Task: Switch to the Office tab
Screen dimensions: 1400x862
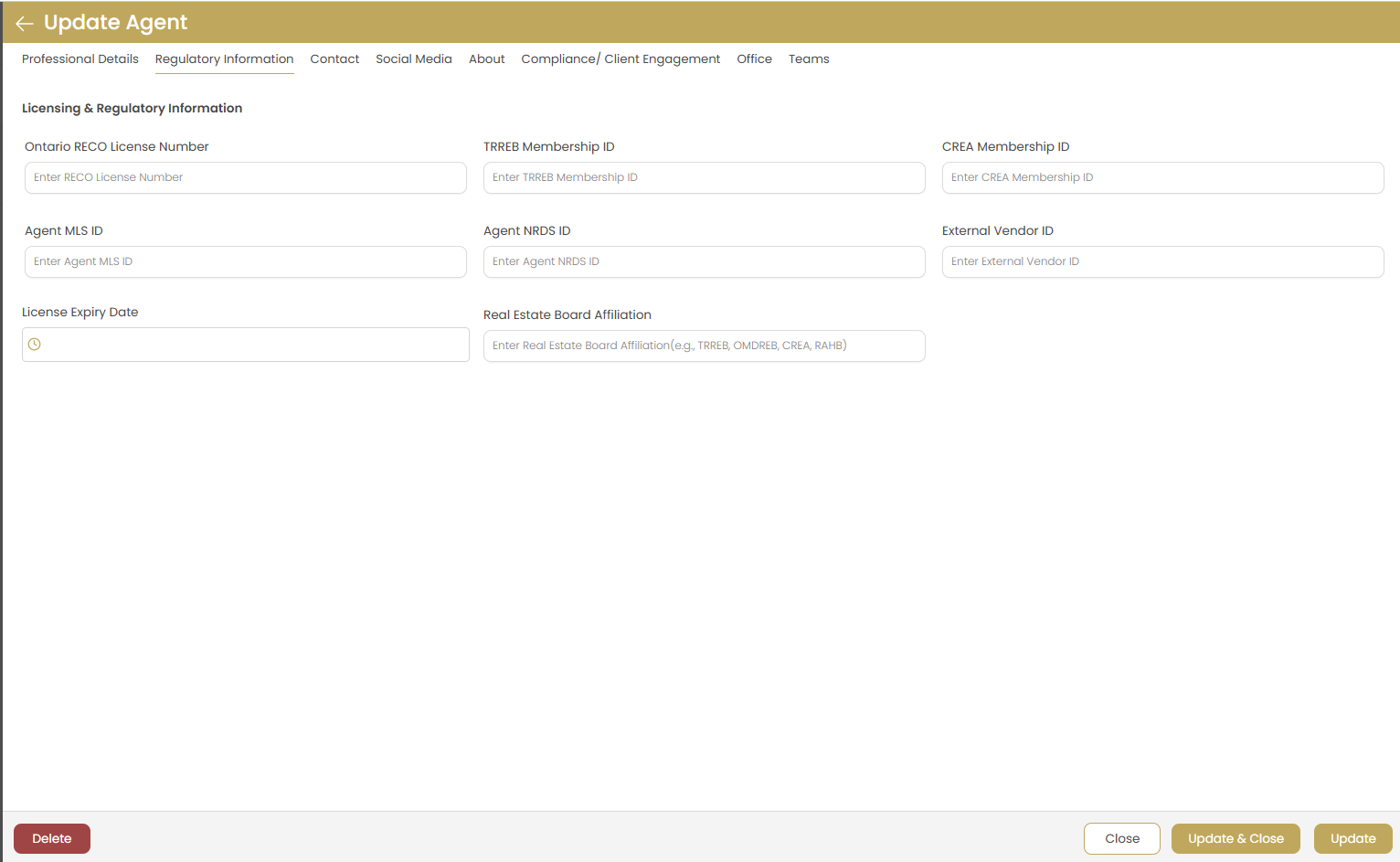Action: 754,59
